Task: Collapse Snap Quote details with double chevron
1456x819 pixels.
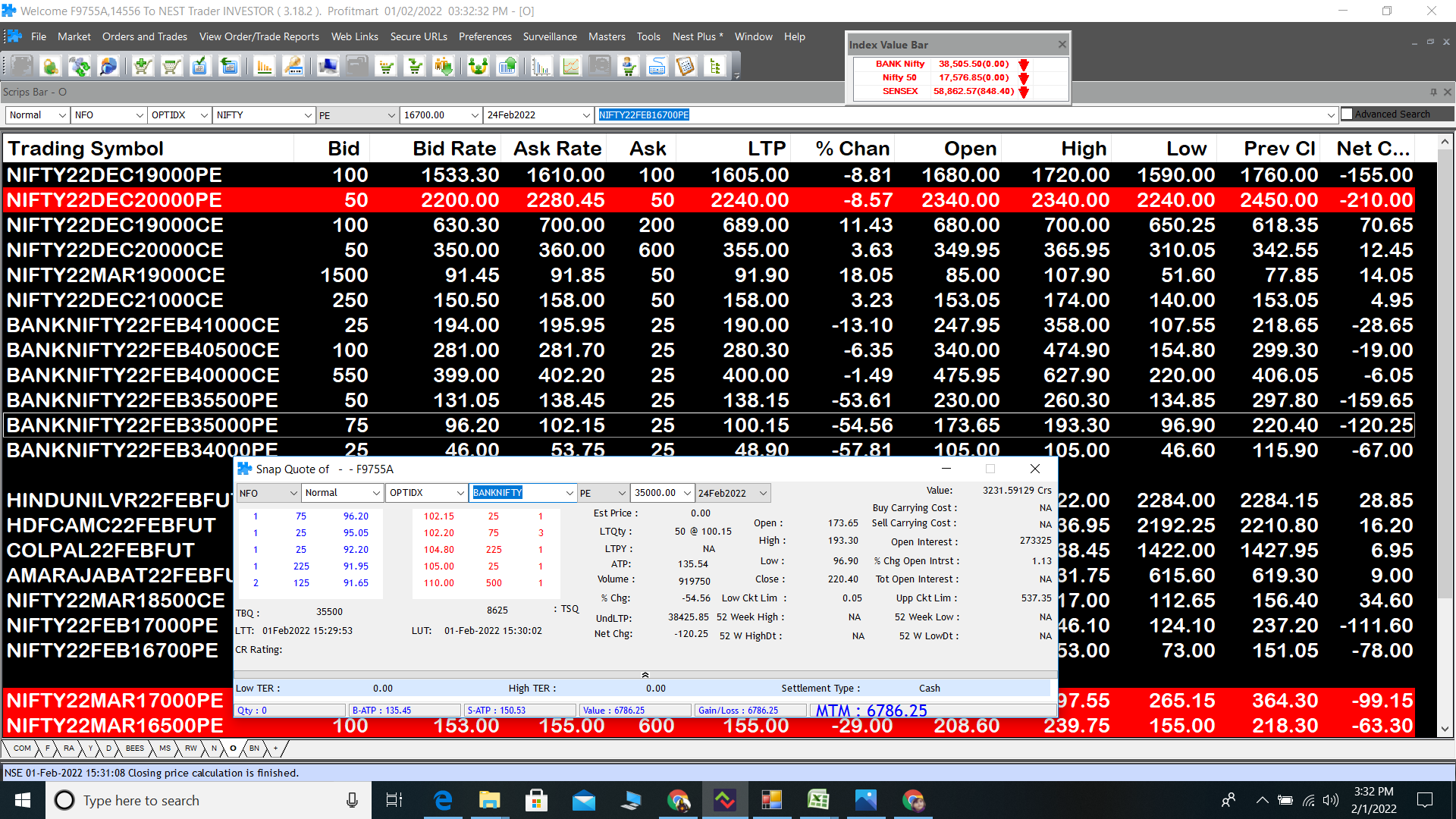Action: coord(645,674)
